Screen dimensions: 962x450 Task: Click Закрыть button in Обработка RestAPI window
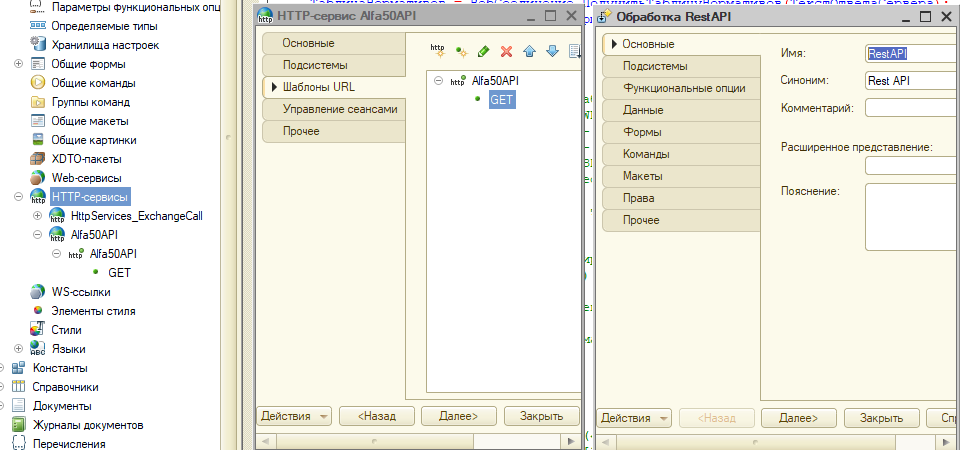(x=881, y=418)
